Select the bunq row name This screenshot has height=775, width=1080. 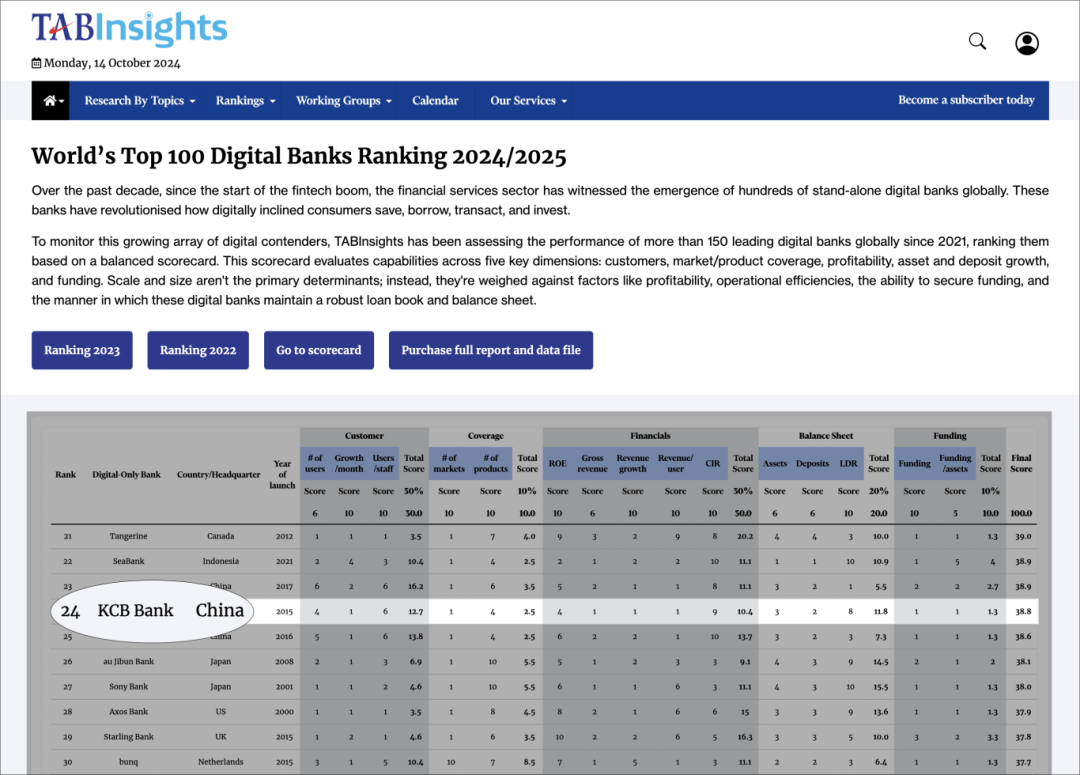tap(129, 762)
